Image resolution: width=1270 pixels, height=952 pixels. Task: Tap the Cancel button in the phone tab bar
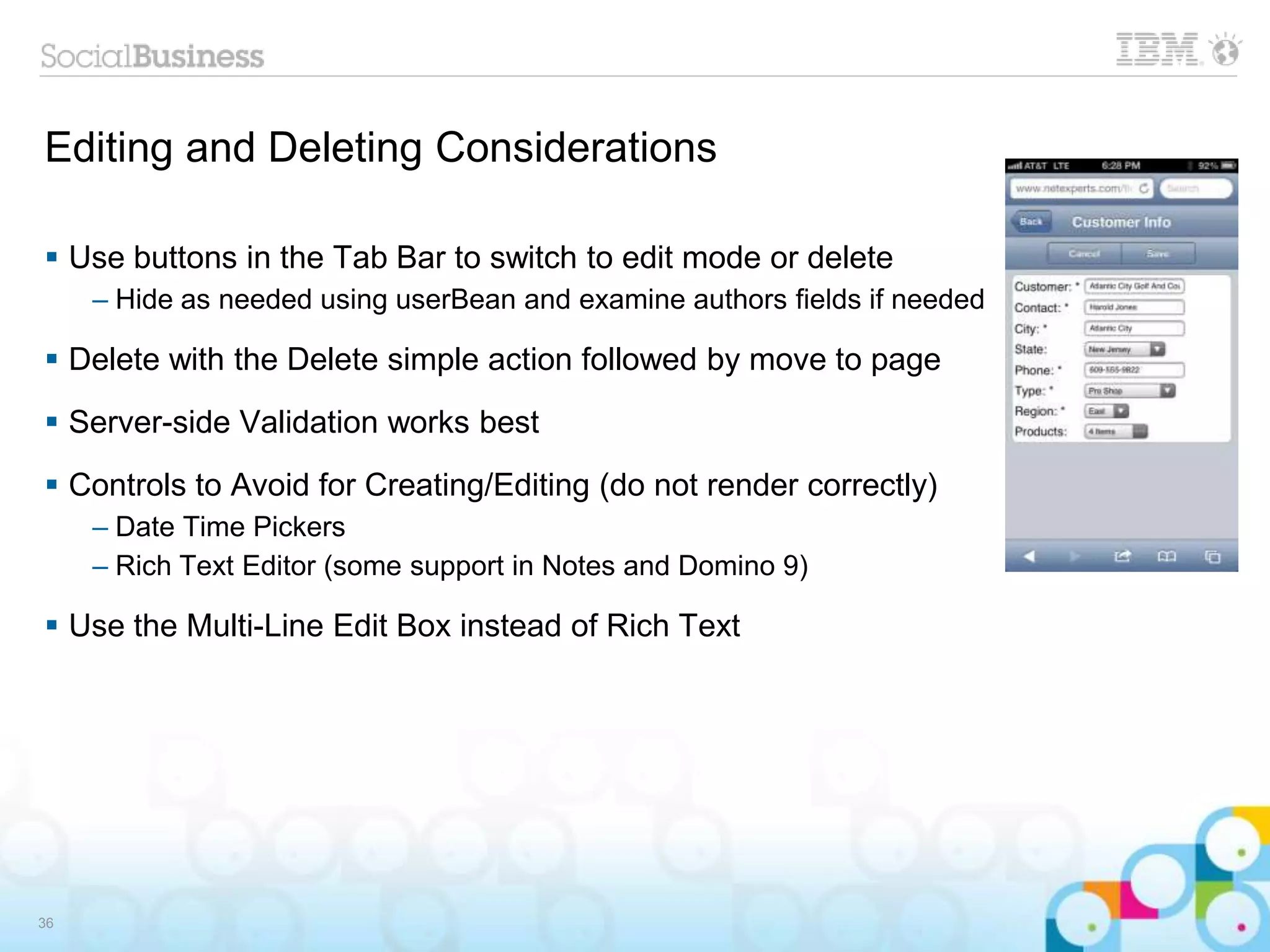pyautogui.click(x=1084, y=253)
